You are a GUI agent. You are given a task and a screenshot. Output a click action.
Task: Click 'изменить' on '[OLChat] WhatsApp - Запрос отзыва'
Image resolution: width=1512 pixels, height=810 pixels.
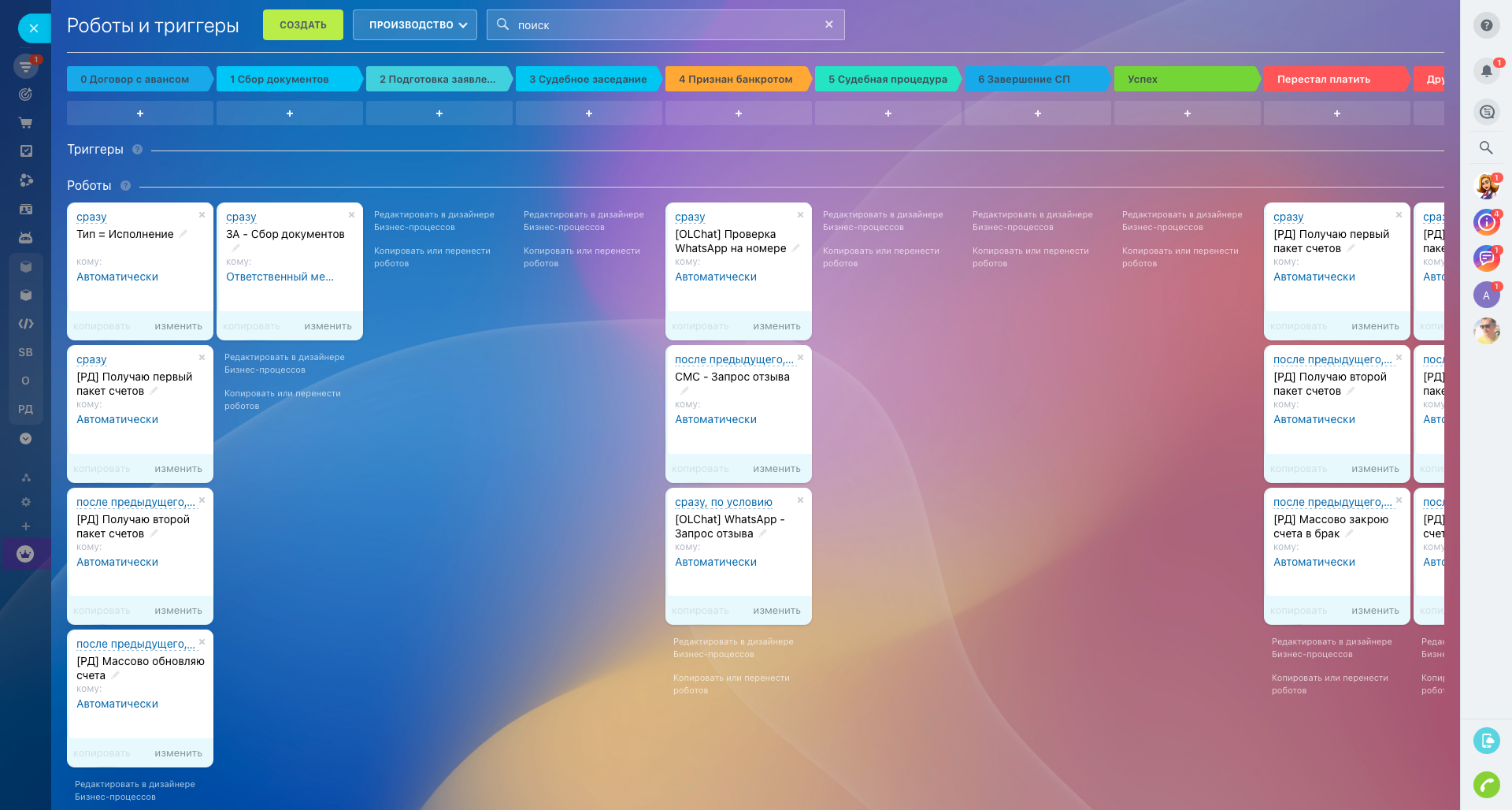[776, 611]
